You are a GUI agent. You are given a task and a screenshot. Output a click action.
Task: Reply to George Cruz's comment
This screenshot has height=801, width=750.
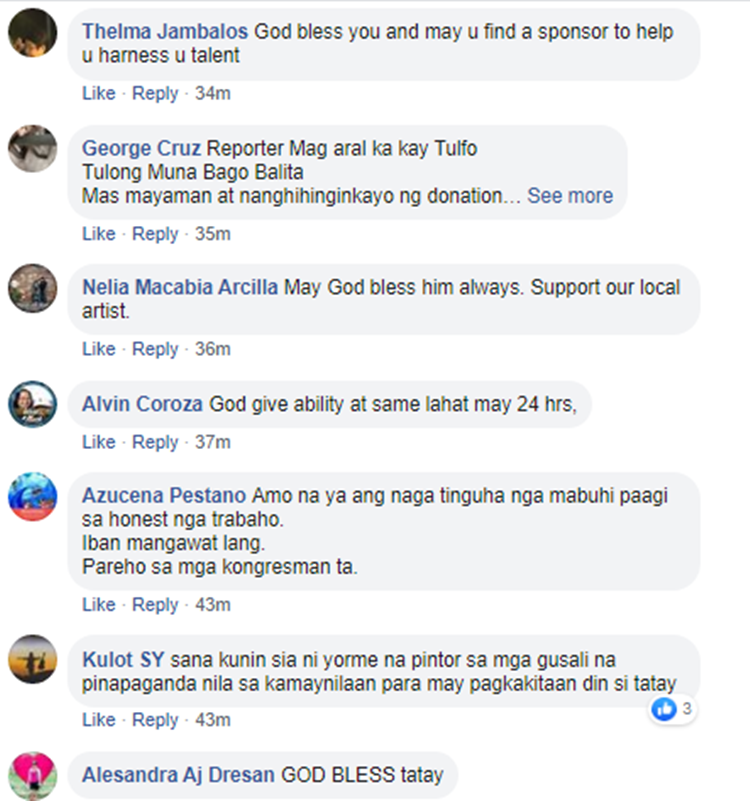pyautogui.click(x=155, y=234)
